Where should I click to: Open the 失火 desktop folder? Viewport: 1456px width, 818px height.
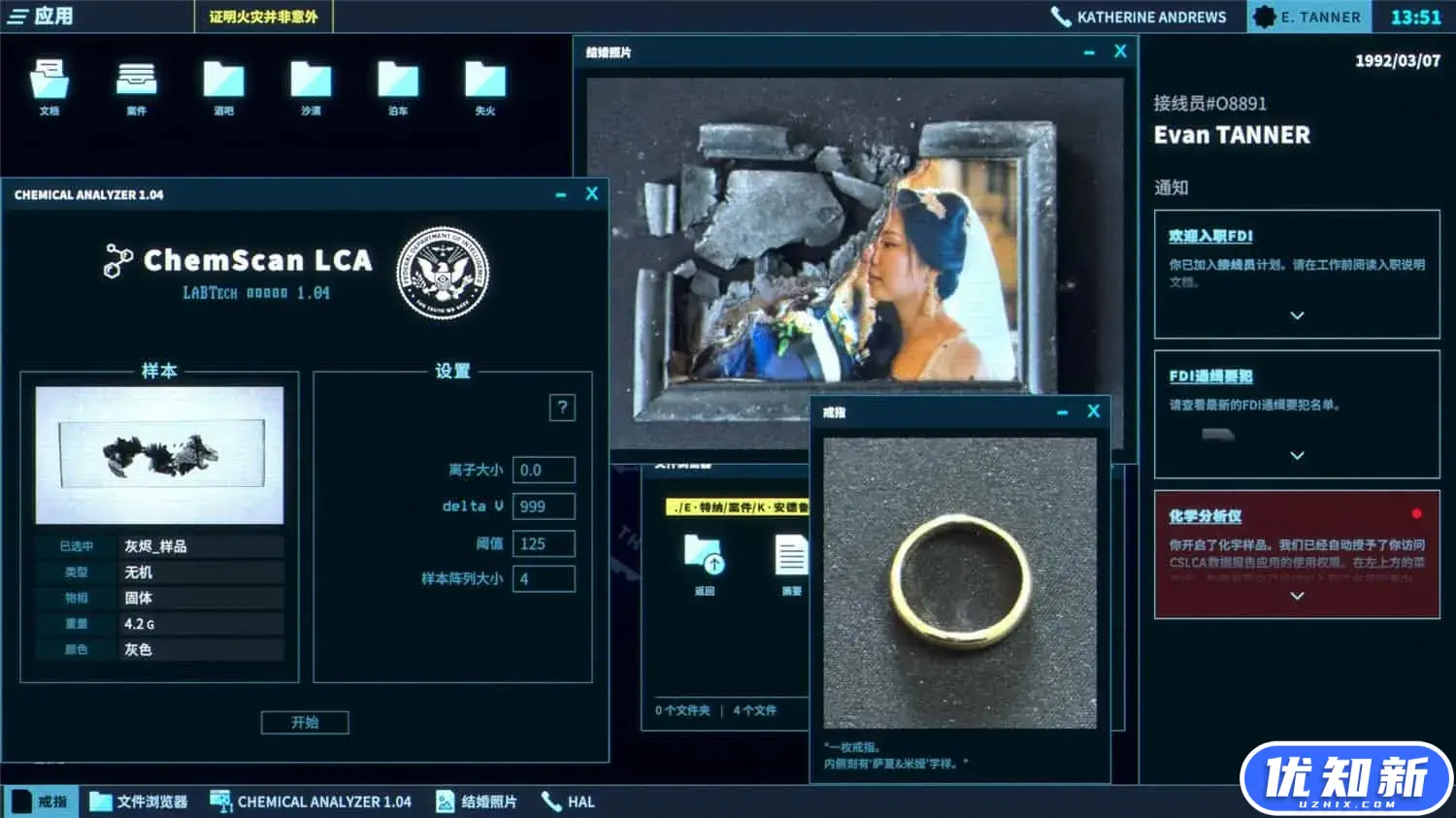485,82
